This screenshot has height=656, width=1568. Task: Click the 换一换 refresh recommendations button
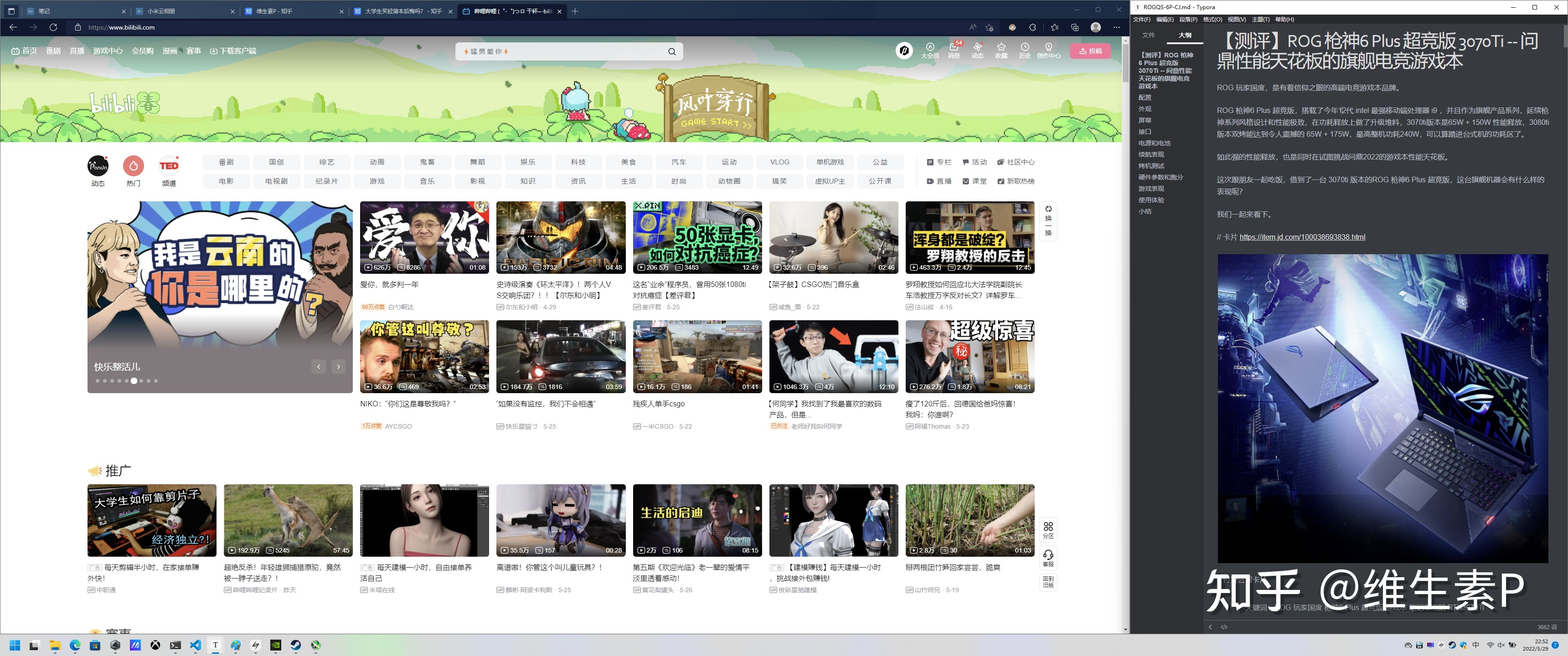tap(1047, 221)
